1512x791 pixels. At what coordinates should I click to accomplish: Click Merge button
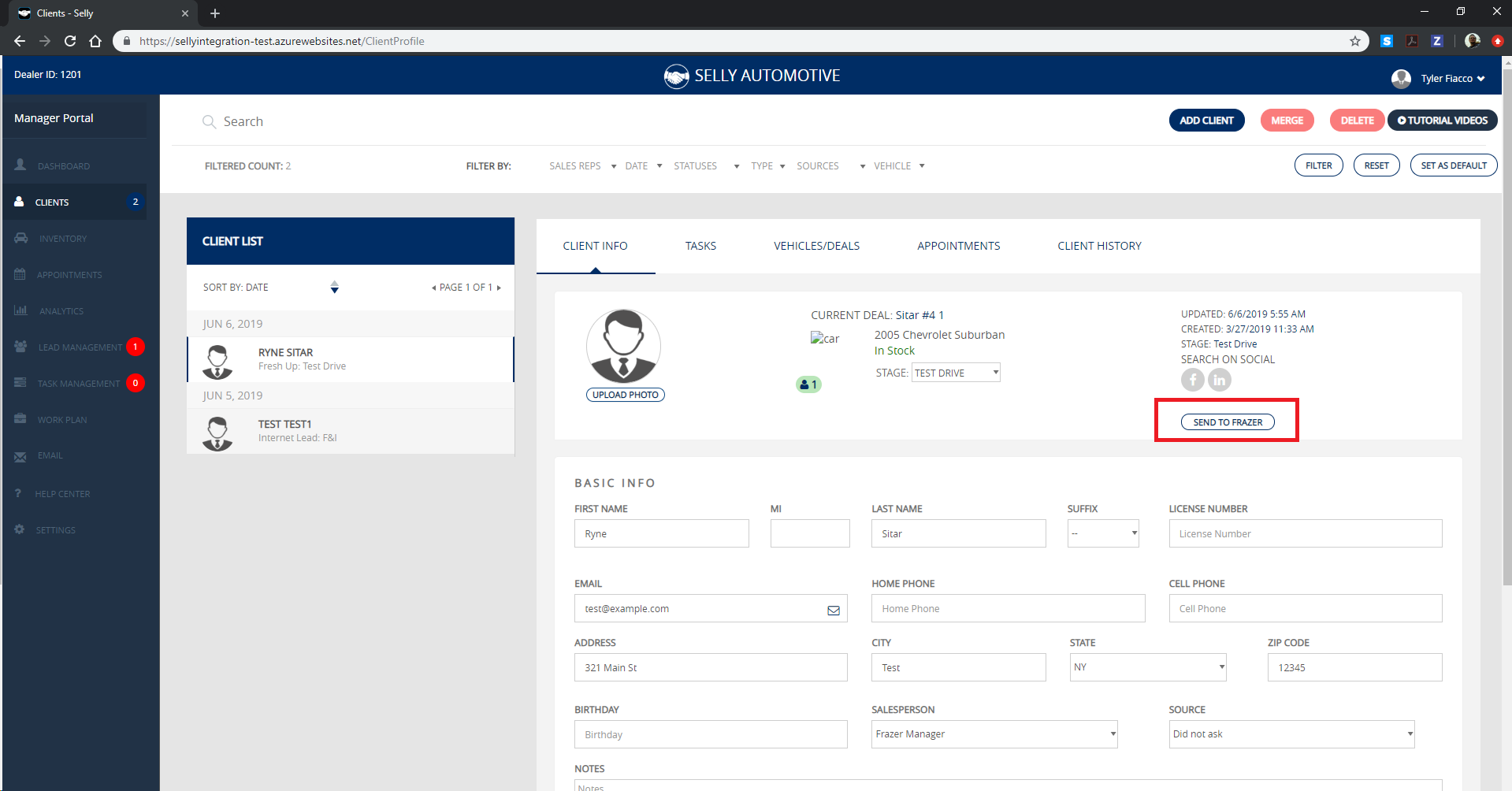pyautogui.click(x=1287, y=121)
